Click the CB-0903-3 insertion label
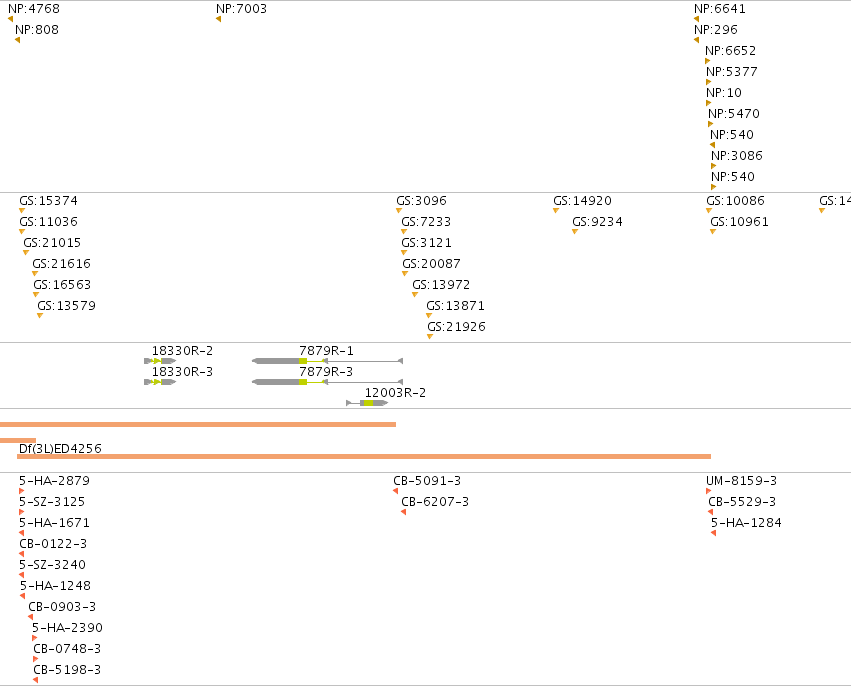851x686 pixels. coord(62,607)
